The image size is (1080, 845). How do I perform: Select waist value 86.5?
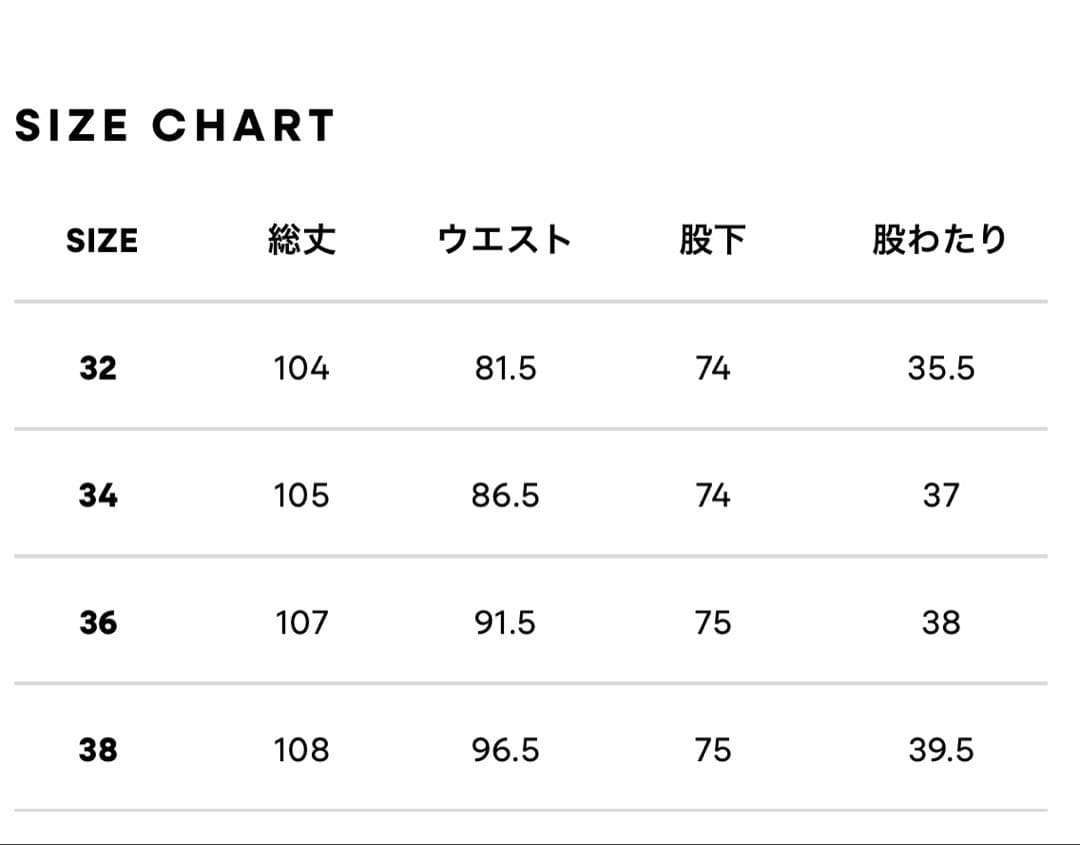pyautogui.click(x=505, y=496)
